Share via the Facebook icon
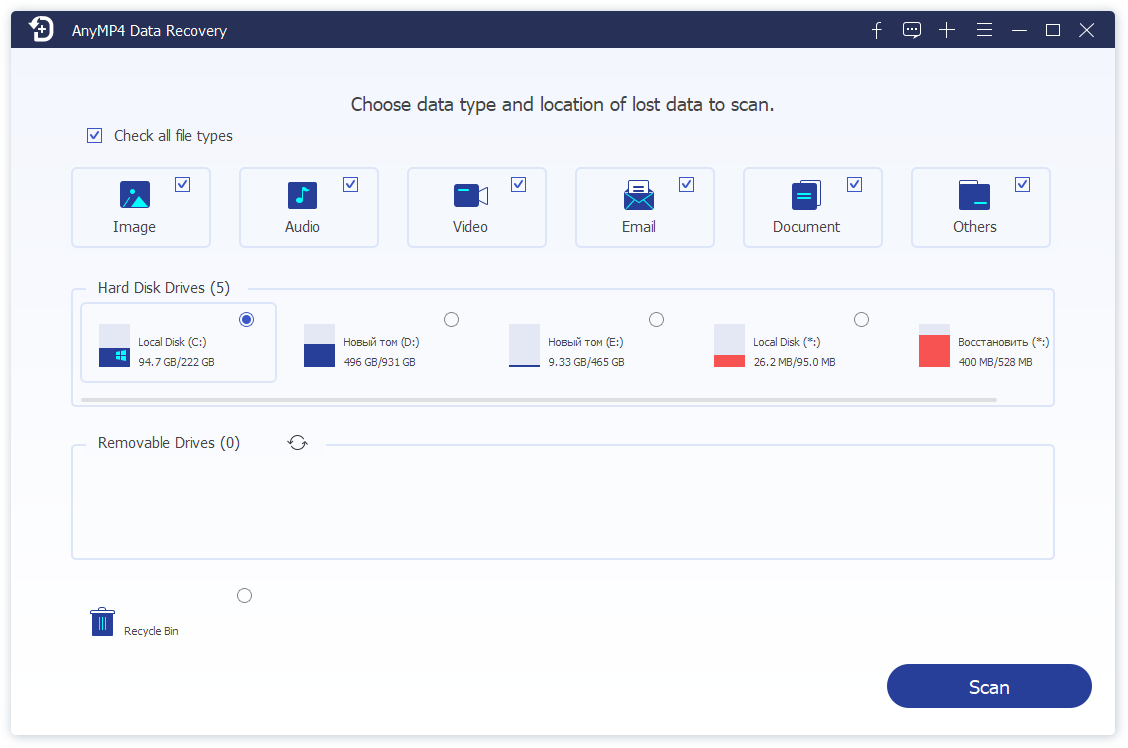The image size is (1128, 748). coord(876,30)
